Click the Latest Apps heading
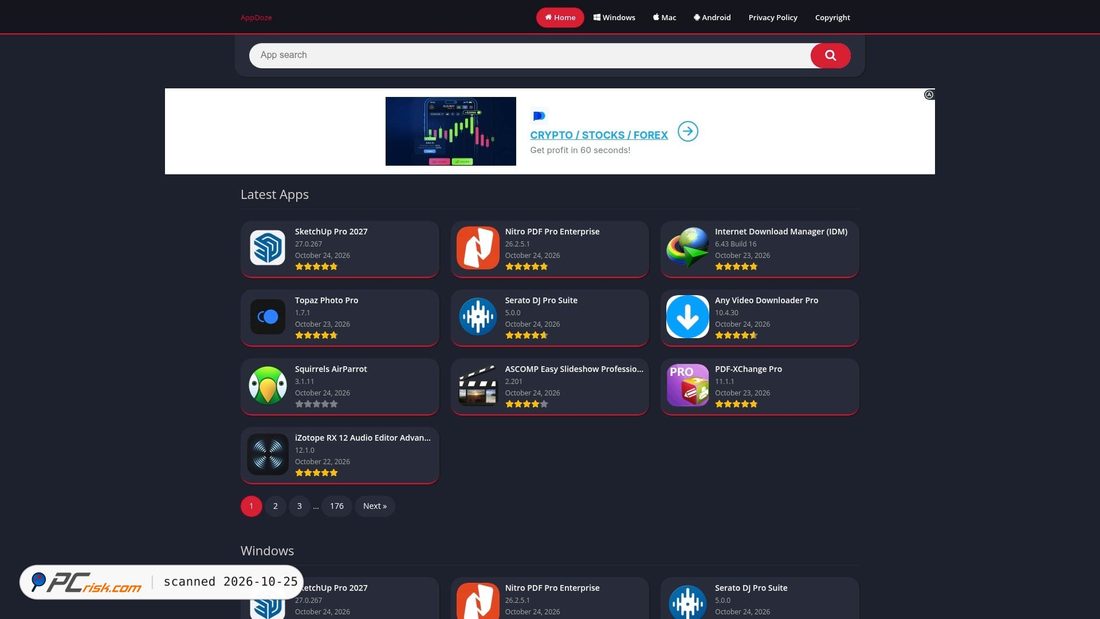1100x619 pixels. [x=274, y=194]
